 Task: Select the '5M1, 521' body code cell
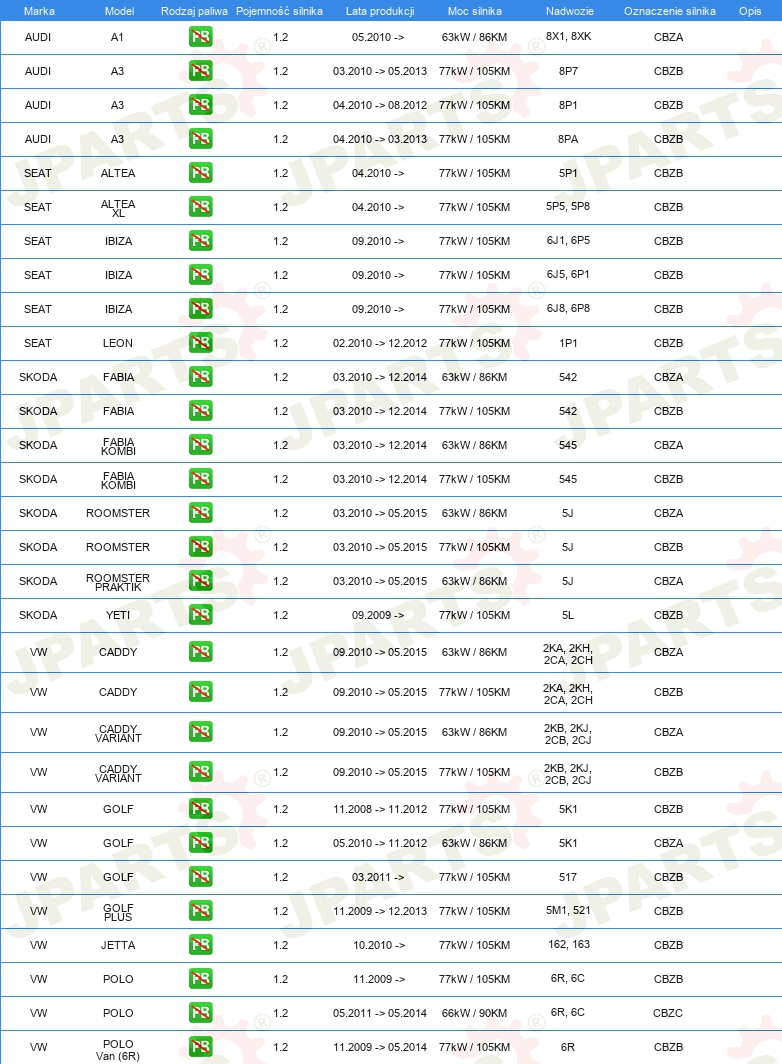pyautogui.click(x=568, y=911)
